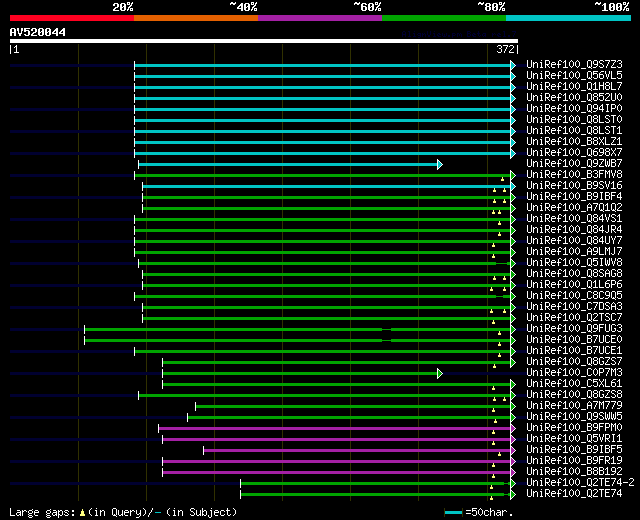
Task: Open the UniRef100_Q8GZS7 hit
Action: pos(574,362)
